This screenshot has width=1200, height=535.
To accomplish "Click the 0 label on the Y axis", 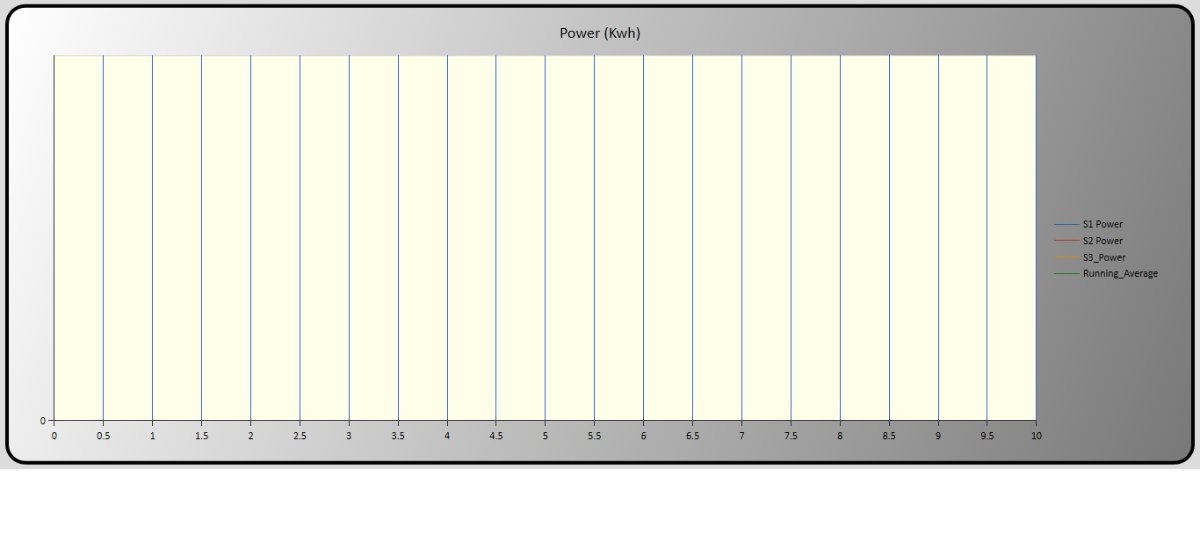I will pyautogui.click(x=43, y=421).
